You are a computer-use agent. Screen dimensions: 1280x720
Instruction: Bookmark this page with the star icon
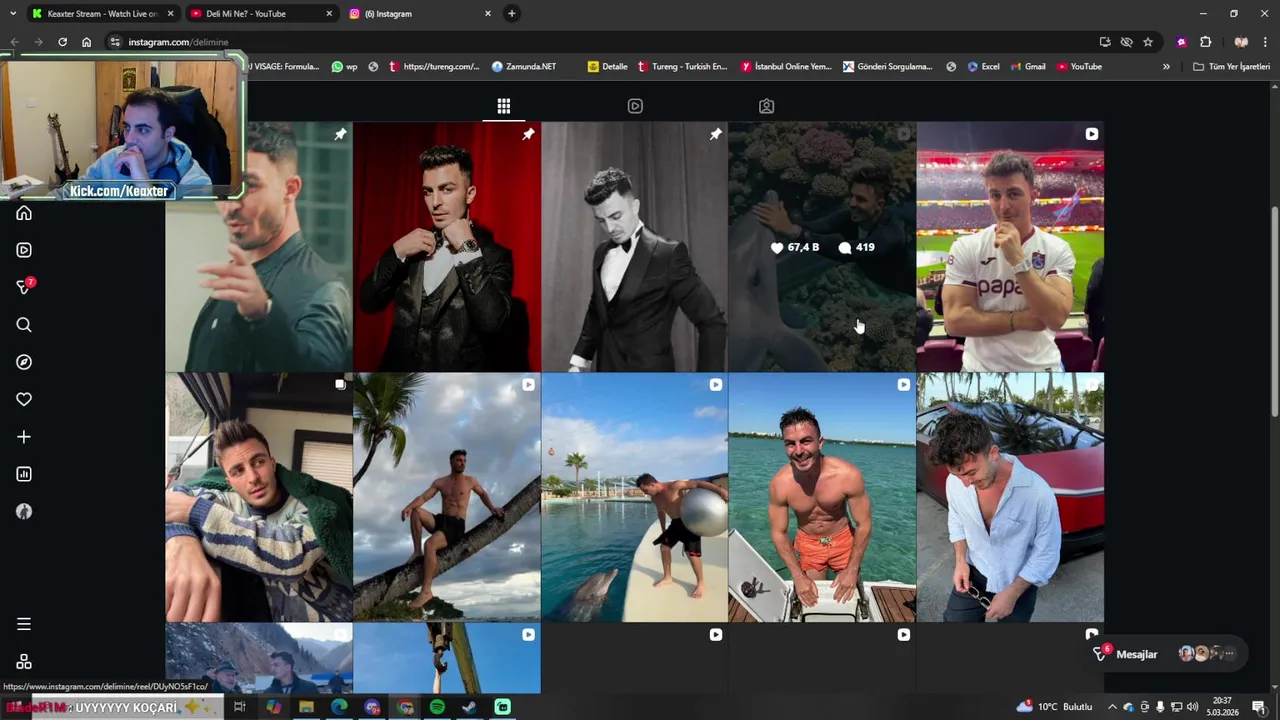click(1148, 42)
